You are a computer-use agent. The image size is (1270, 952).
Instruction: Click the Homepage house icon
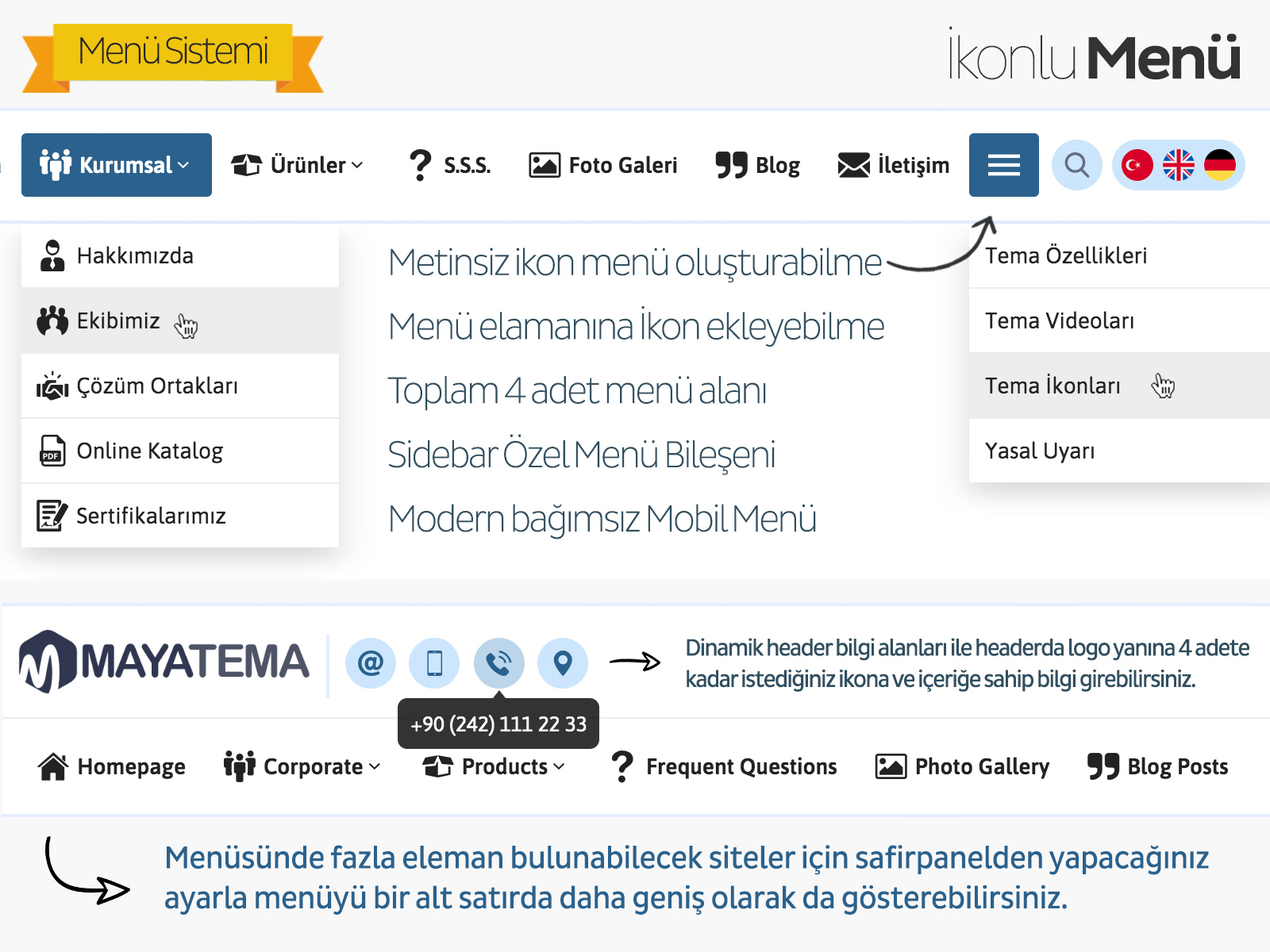click(x=53, y=766)
